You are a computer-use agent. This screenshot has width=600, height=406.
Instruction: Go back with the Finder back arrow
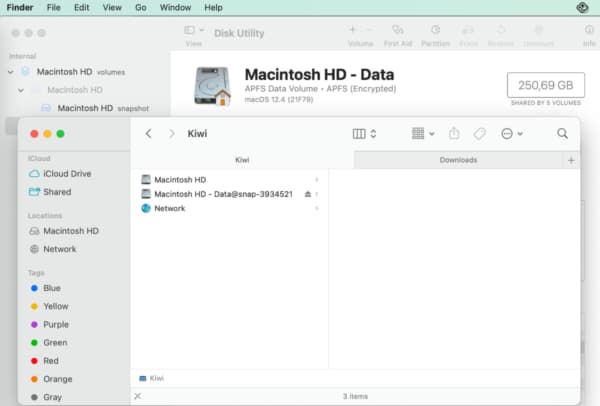[149, 134]
